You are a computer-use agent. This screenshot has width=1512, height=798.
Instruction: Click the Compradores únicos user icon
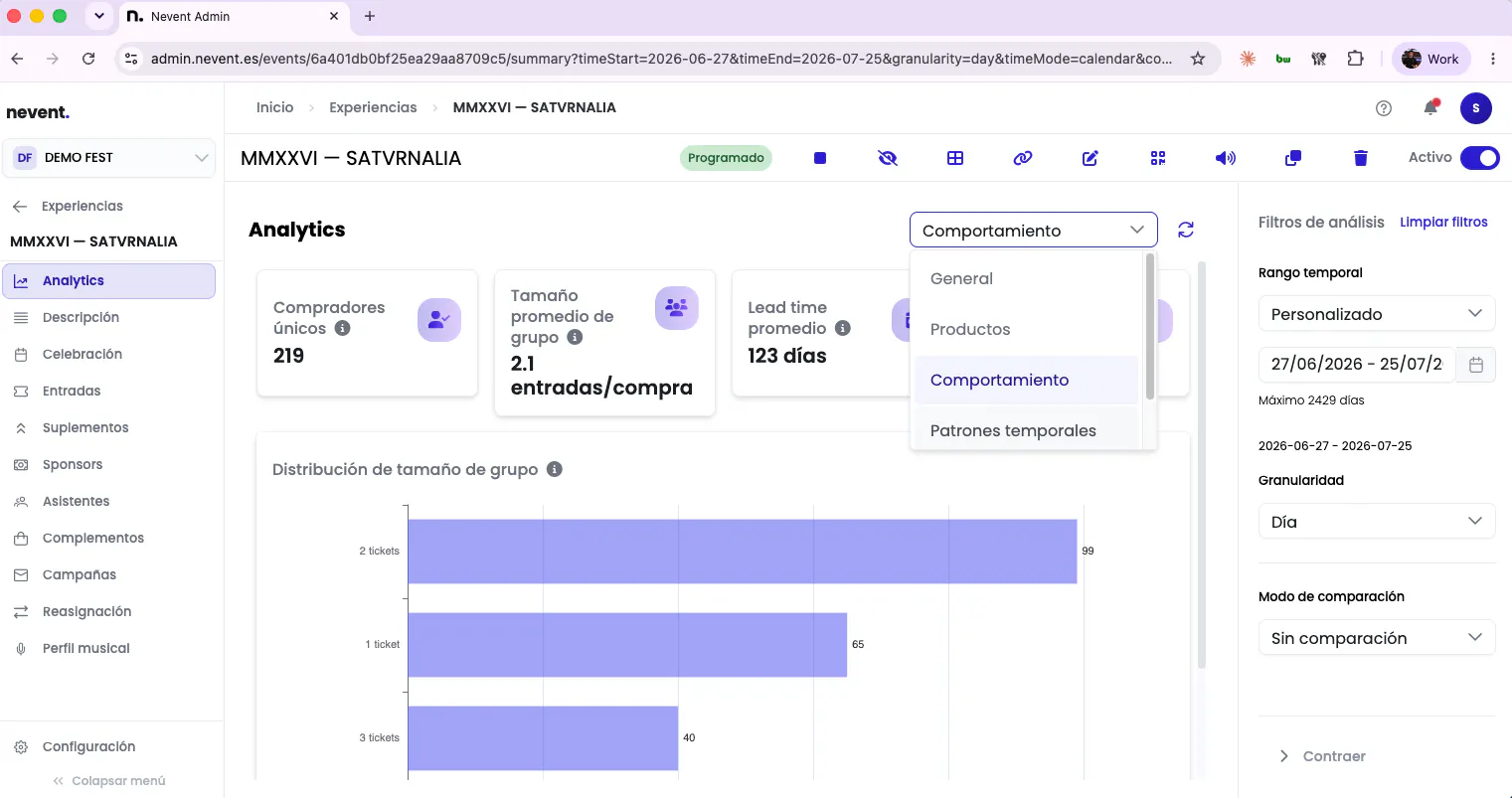[x=439, y=320]
